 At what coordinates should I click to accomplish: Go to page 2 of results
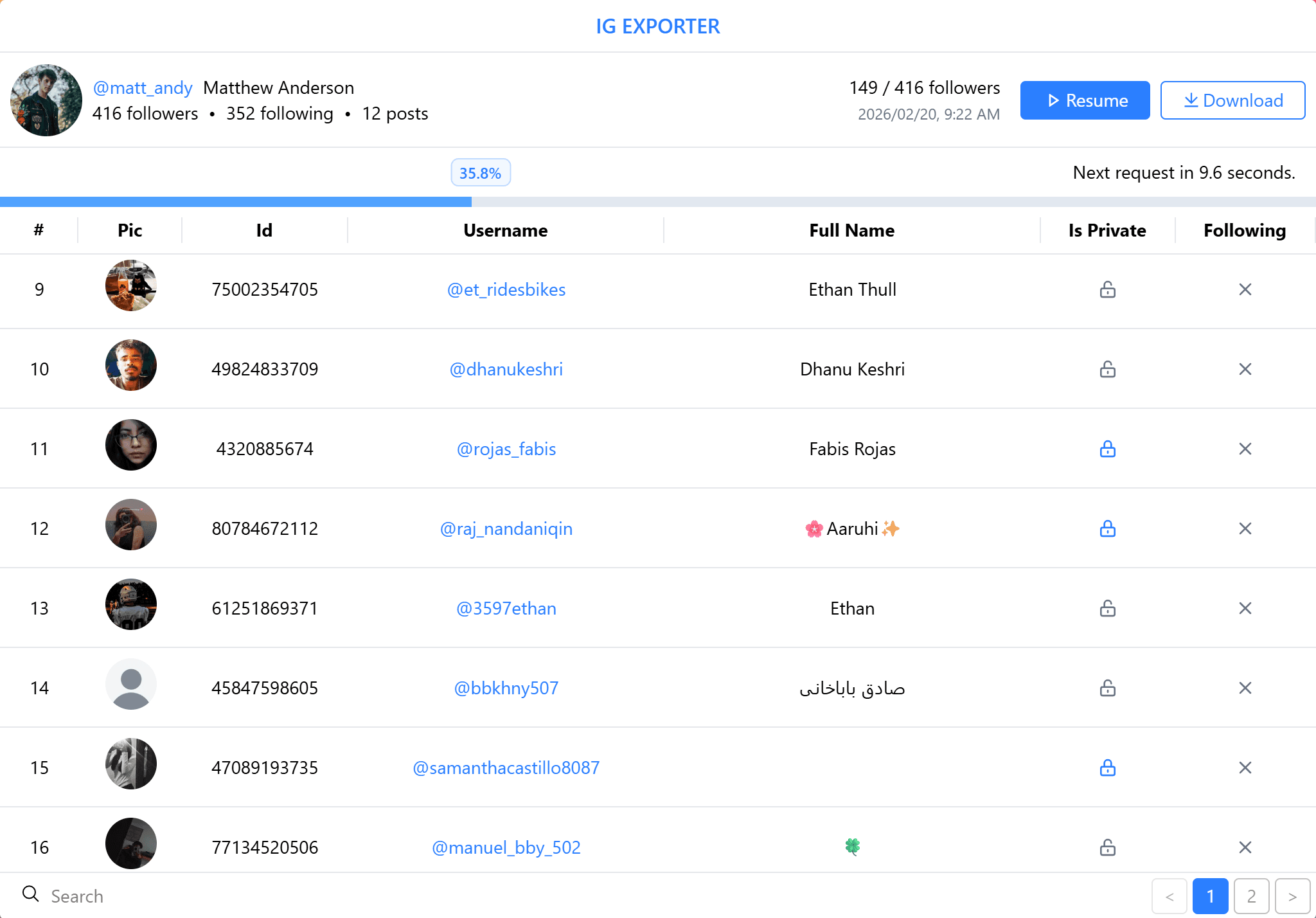click(x=1251, y=896)
